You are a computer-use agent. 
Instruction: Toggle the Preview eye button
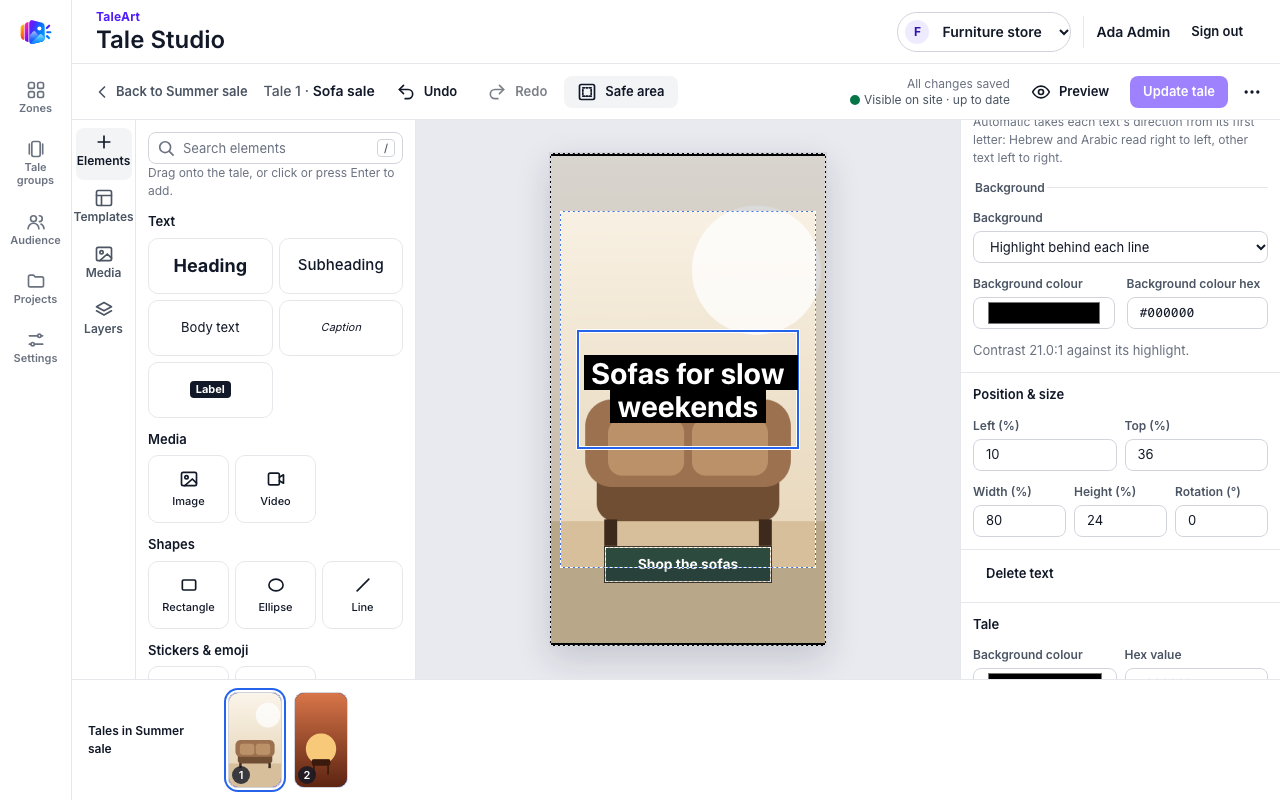click(x=1070, y=91)
